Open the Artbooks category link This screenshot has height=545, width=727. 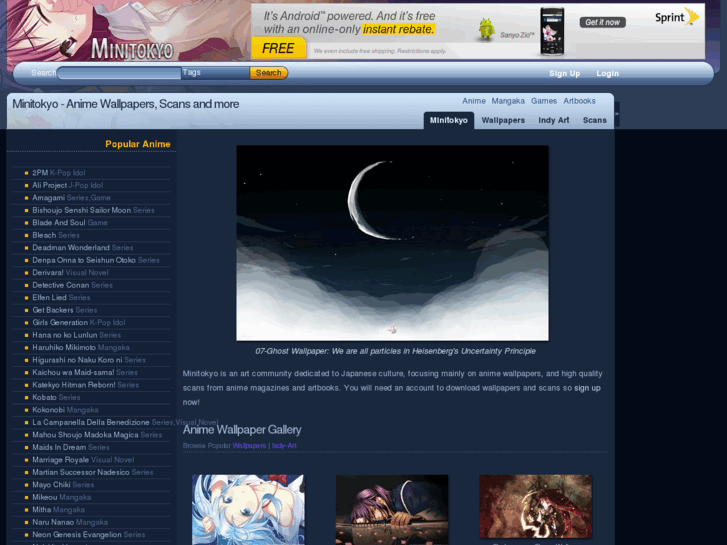(580, 101)
